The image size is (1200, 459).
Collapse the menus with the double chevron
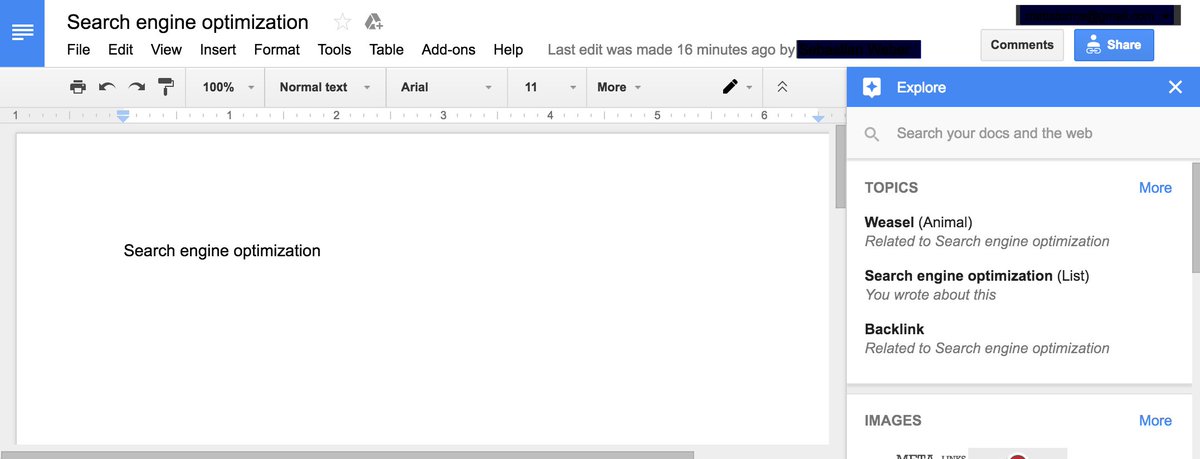coord(782,87)
